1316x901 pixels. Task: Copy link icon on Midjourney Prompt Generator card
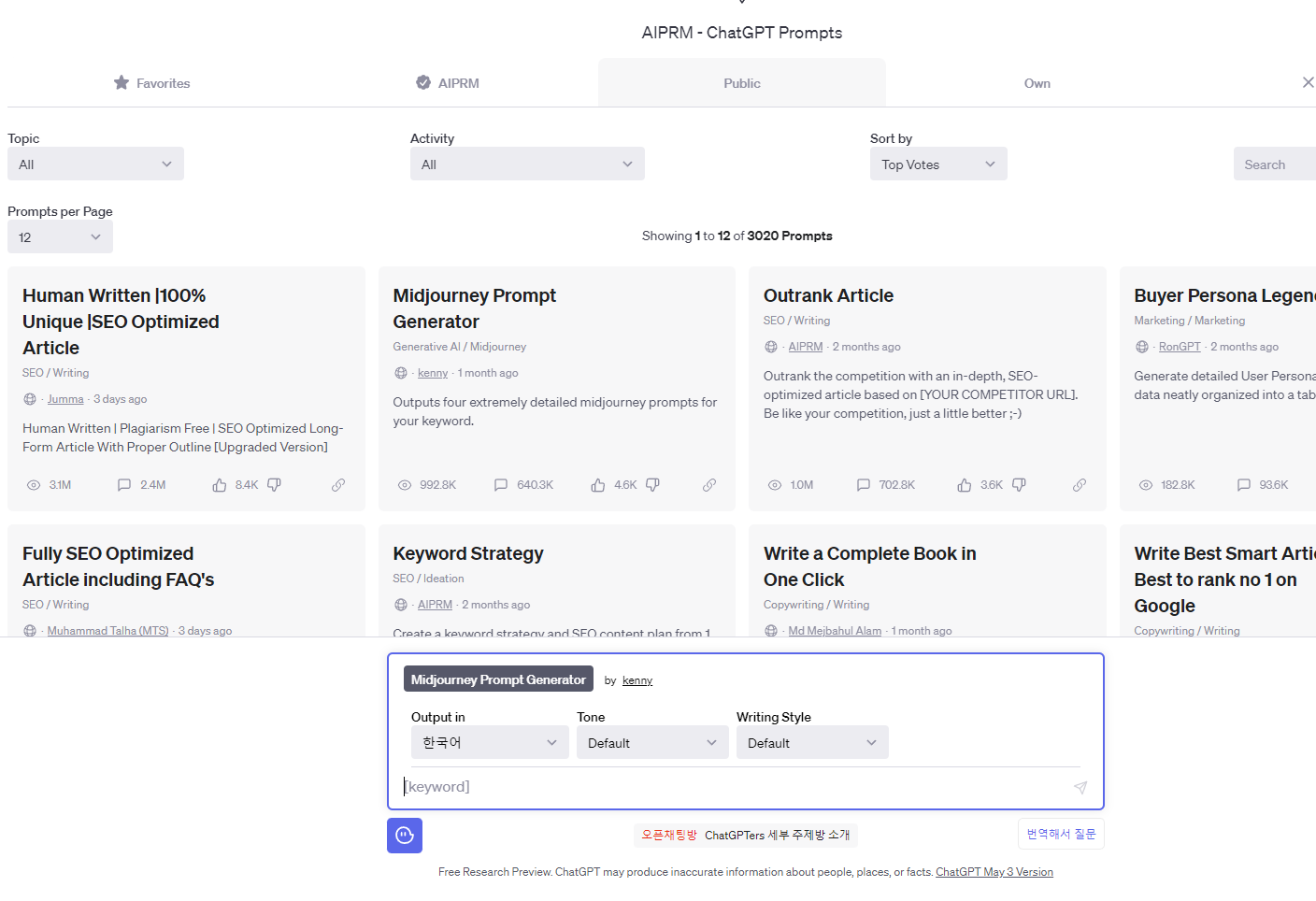[x=709, y=485]
